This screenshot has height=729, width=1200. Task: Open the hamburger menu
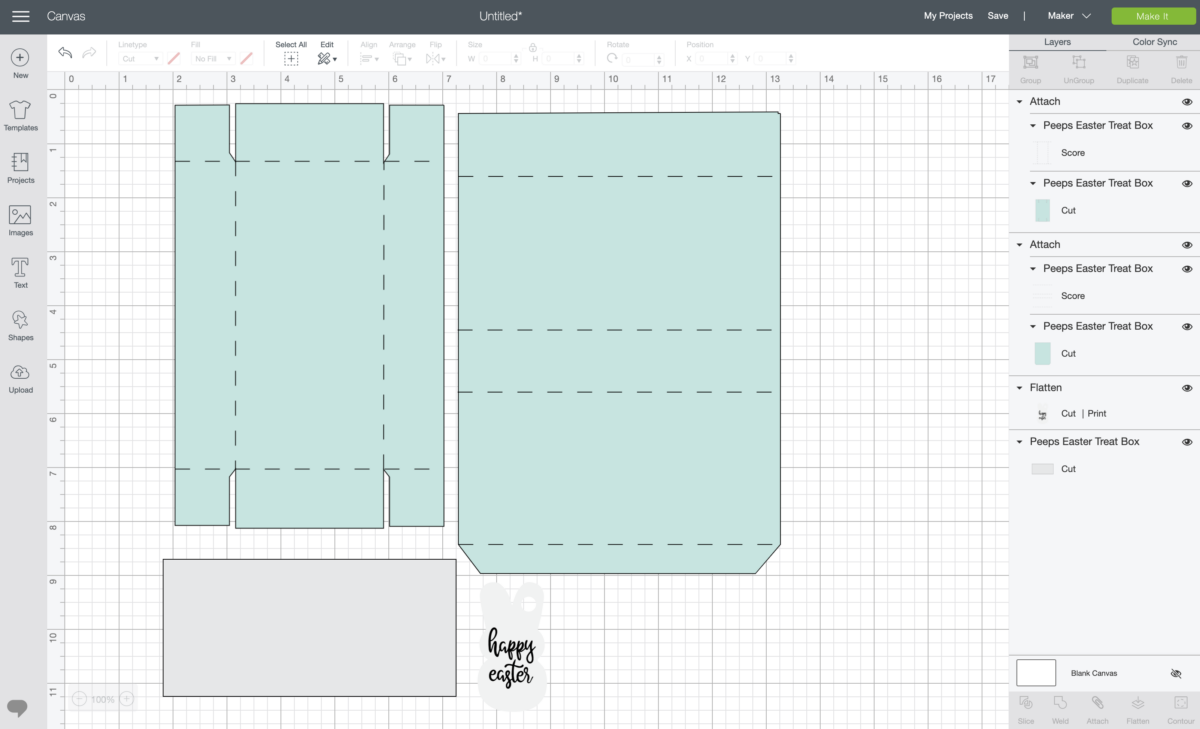click(20, 16)
